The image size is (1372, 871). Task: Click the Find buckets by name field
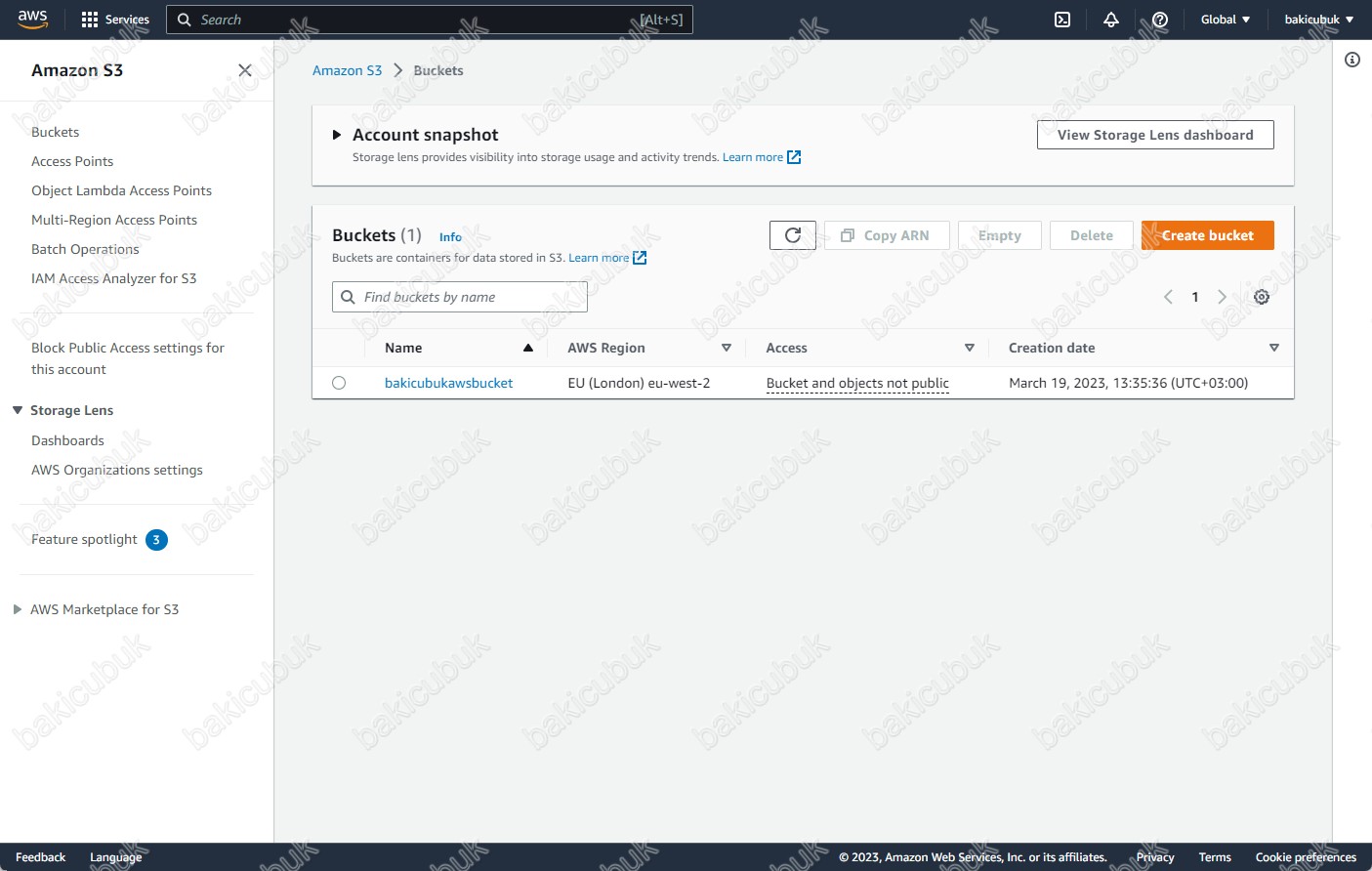point(460,297)
